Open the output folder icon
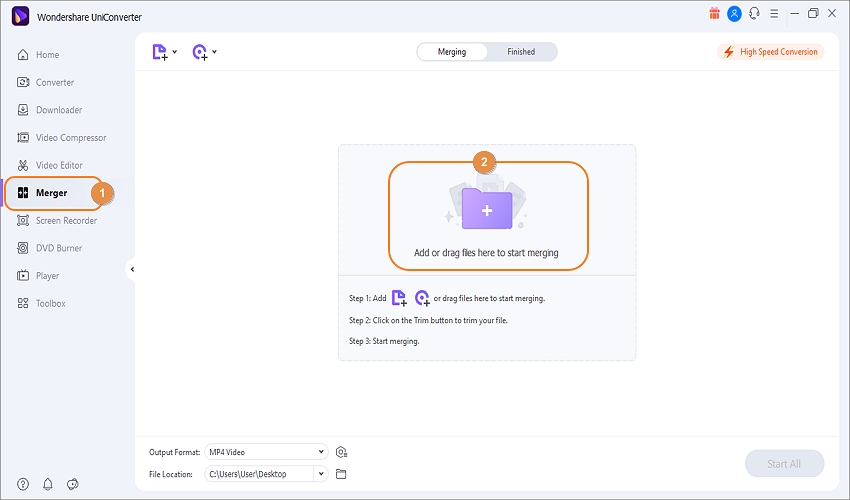This screenshot has width=850, height=500. pyautogui.click(x=341, y=474)
